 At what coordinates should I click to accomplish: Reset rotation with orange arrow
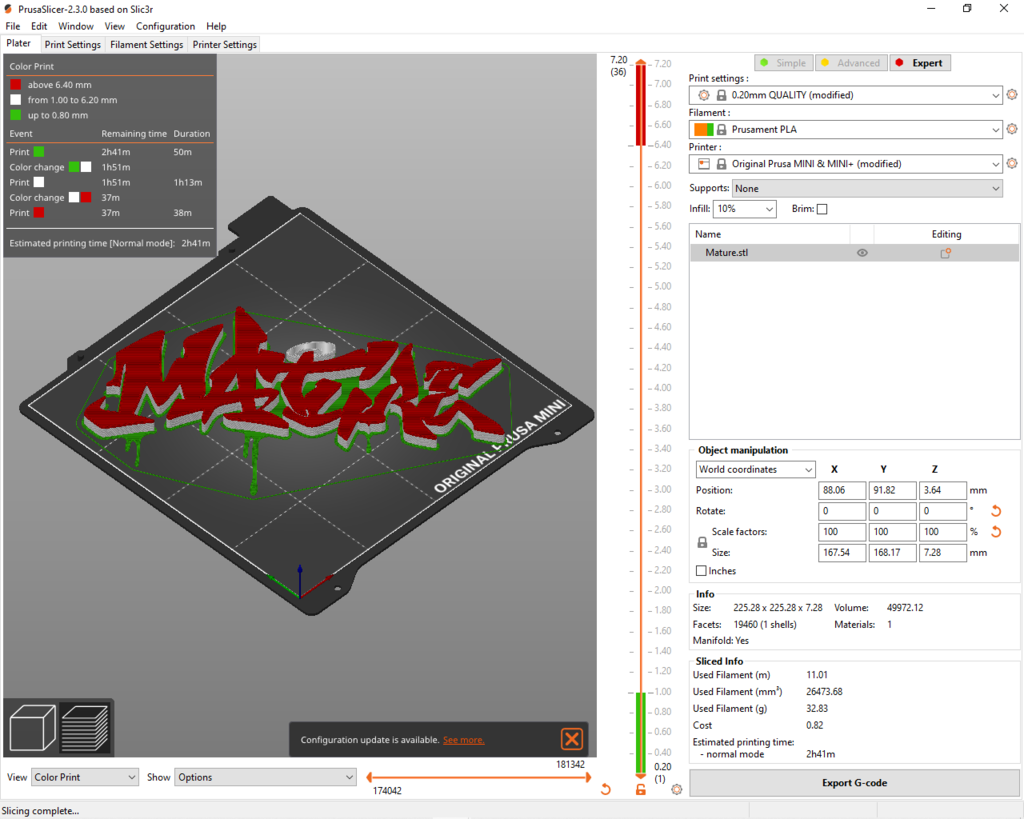click(996, 511)
